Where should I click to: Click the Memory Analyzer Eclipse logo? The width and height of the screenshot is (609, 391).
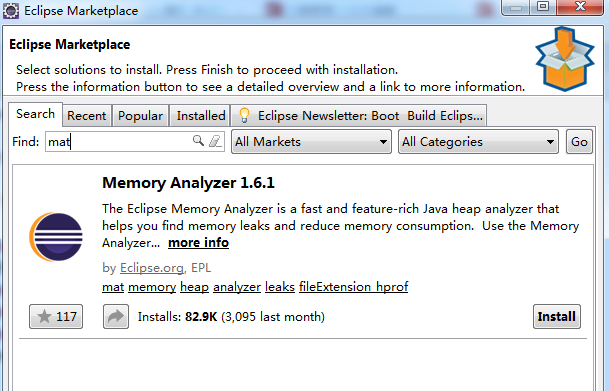coord(56,237)
